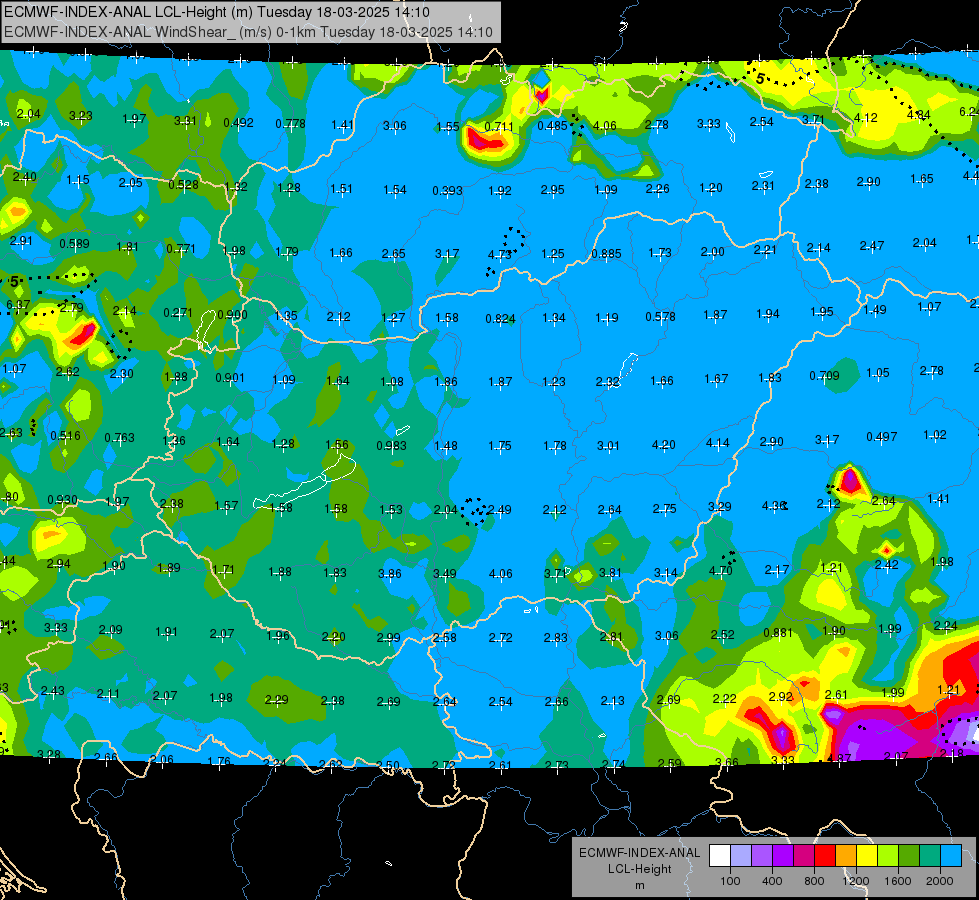The image size is (979, 900).
Task: Click the map value 0.271
Action: (178, 312)
